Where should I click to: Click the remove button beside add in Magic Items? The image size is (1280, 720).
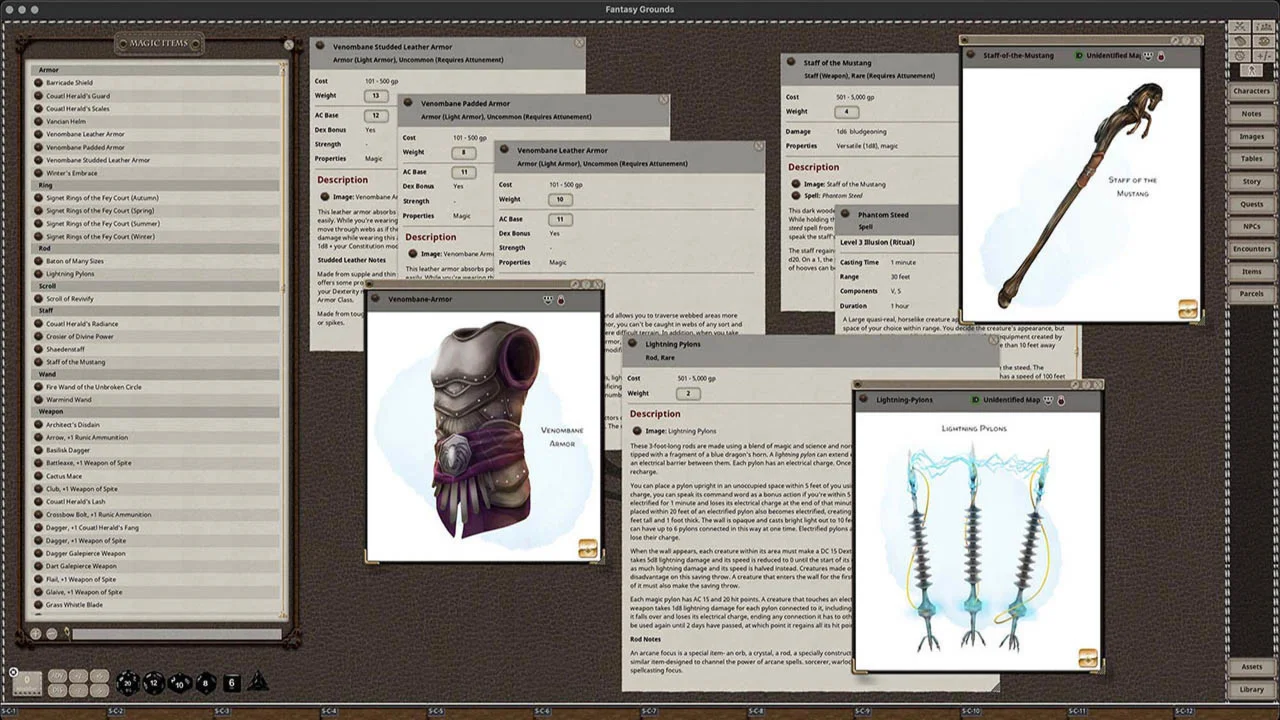pos(52,633)
